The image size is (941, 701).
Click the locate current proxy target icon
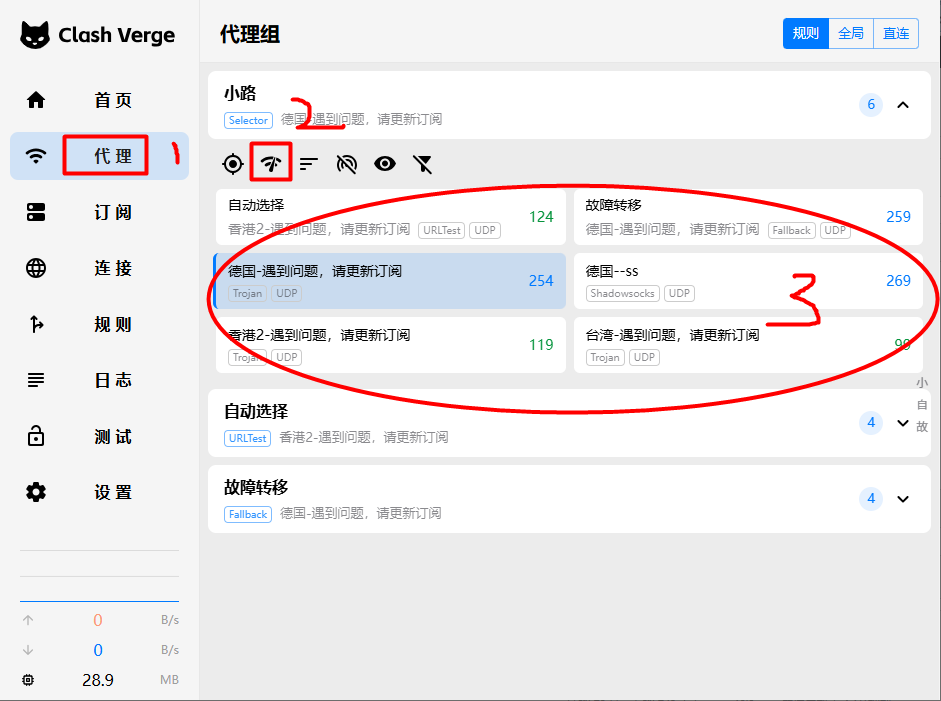click(233, 164)
